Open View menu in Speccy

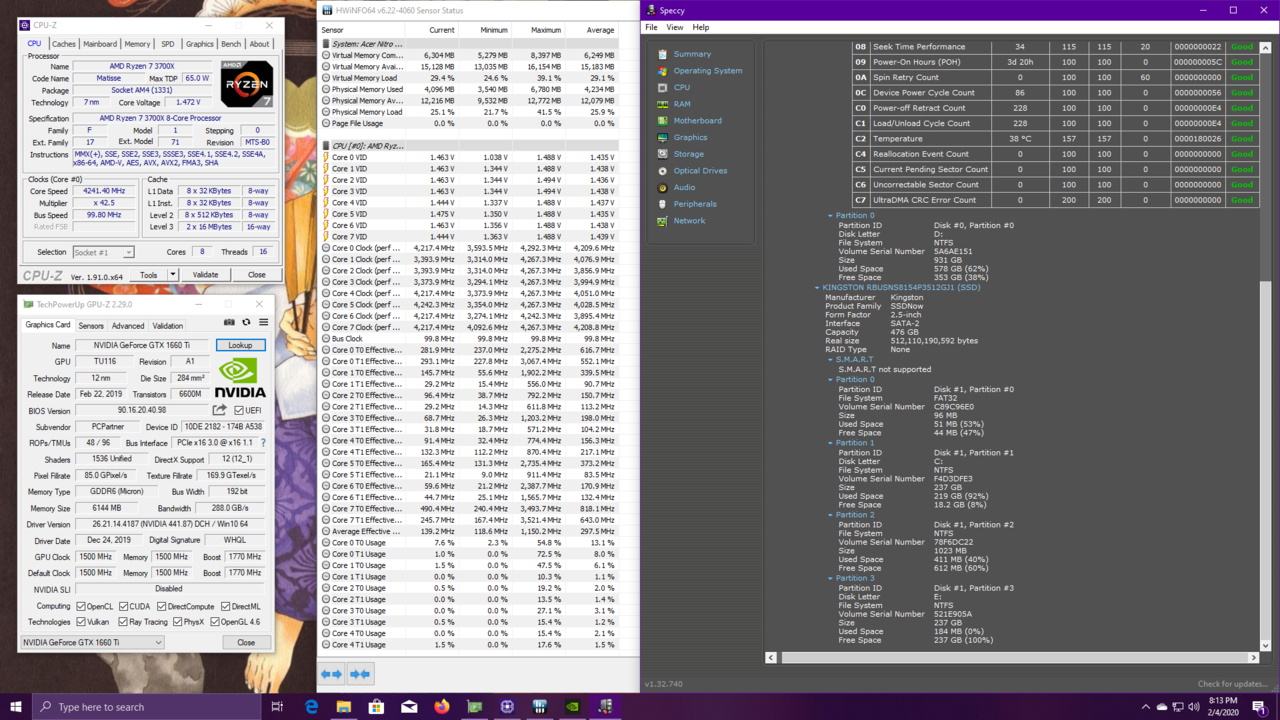[x=675, y=27]
